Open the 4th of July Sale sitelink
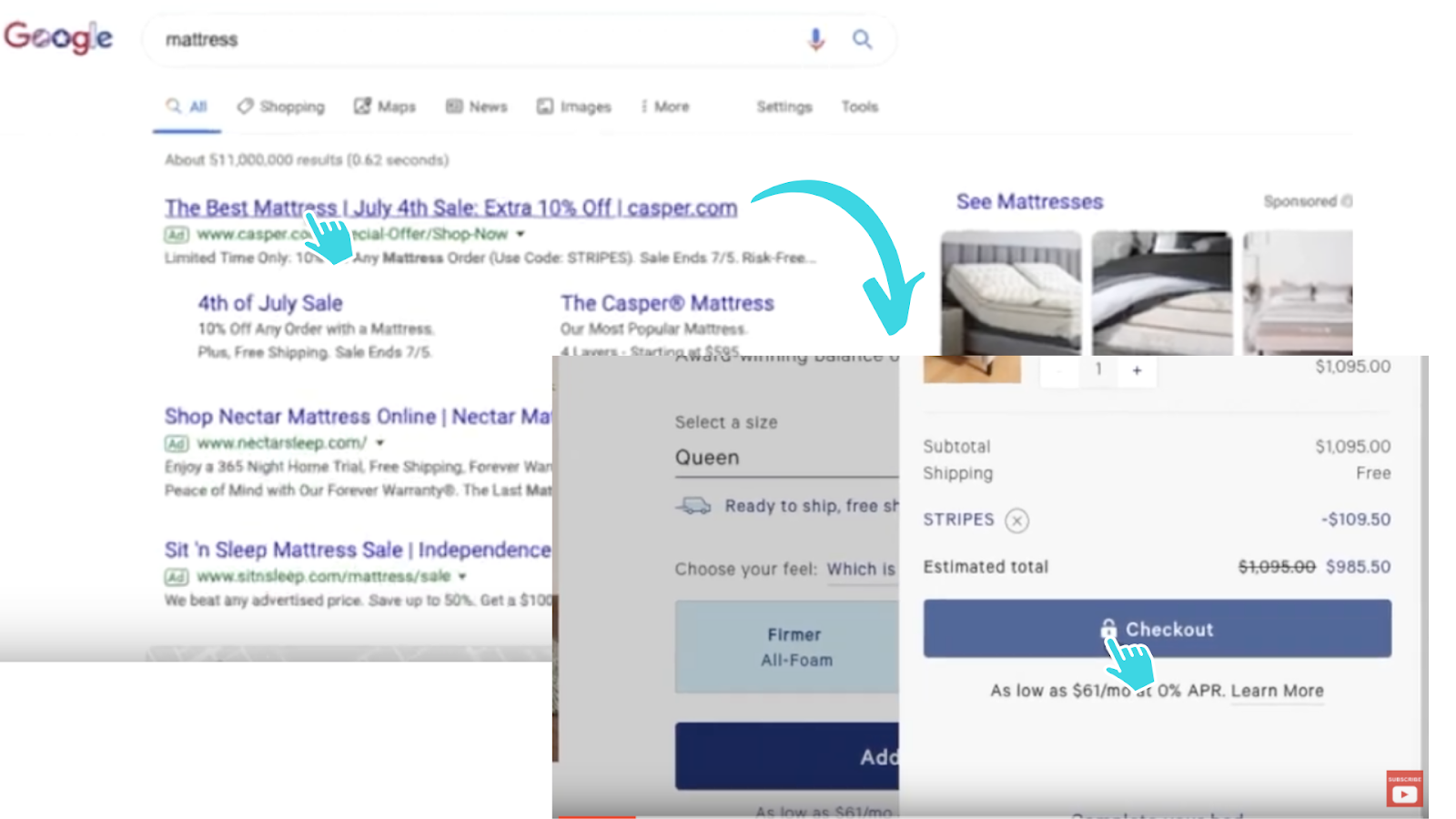The image size is (1456, 819). [270, 303]
